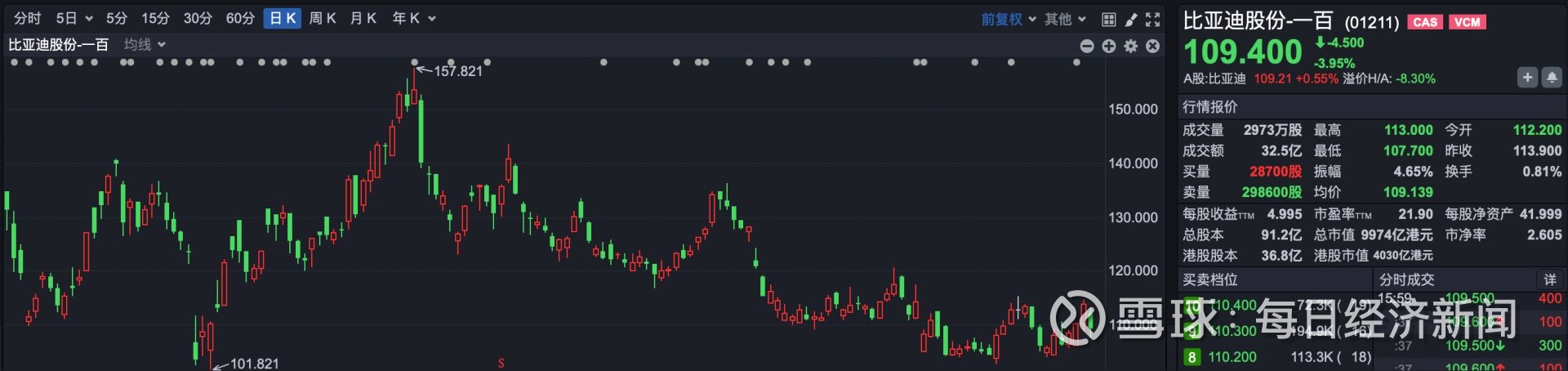Expand the 年K dropdown arrow
Screen dimensions: 1568x371
(x=432, y=18)
